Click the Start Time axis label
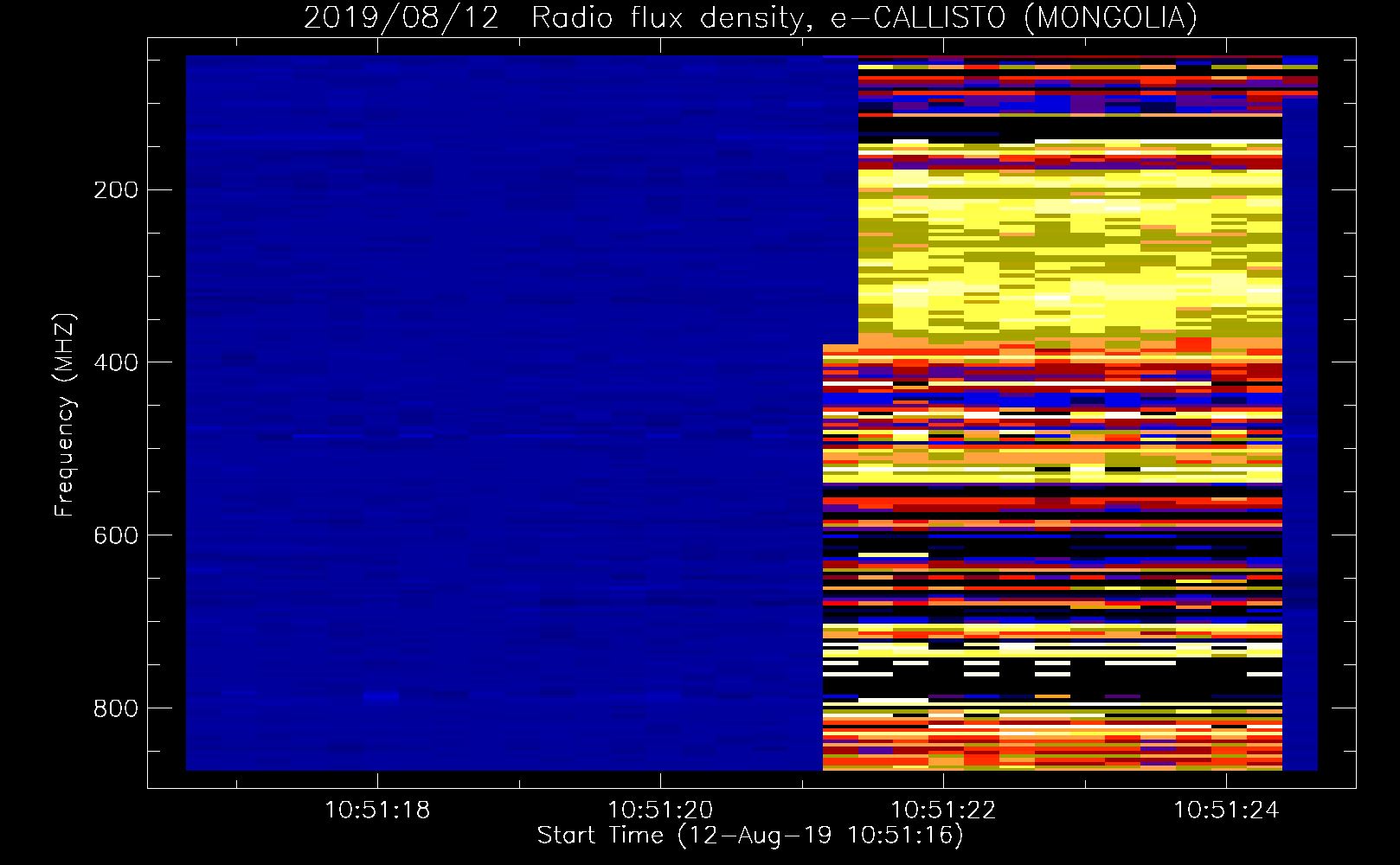 pyautogui.click(x=750, y=836)
